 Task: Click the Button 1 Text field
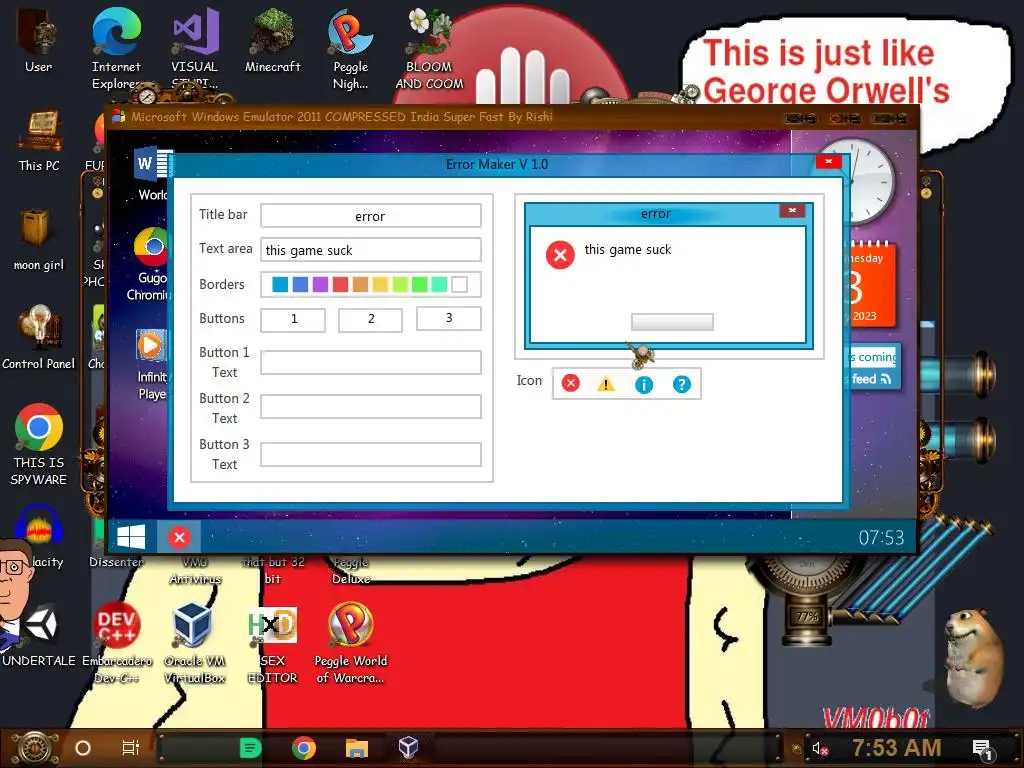click(371, 362)
